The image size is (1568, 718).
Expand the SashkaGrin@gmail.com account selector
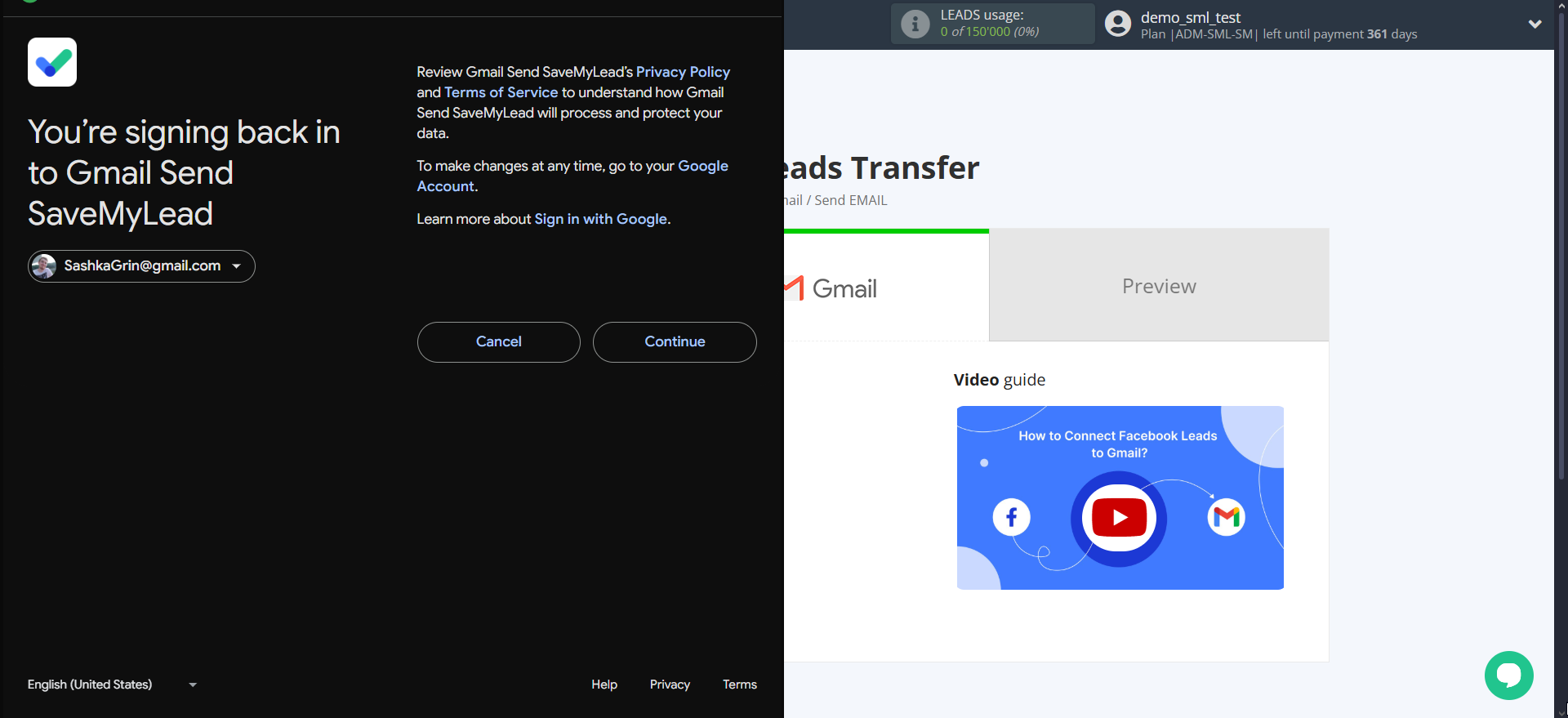236,266
